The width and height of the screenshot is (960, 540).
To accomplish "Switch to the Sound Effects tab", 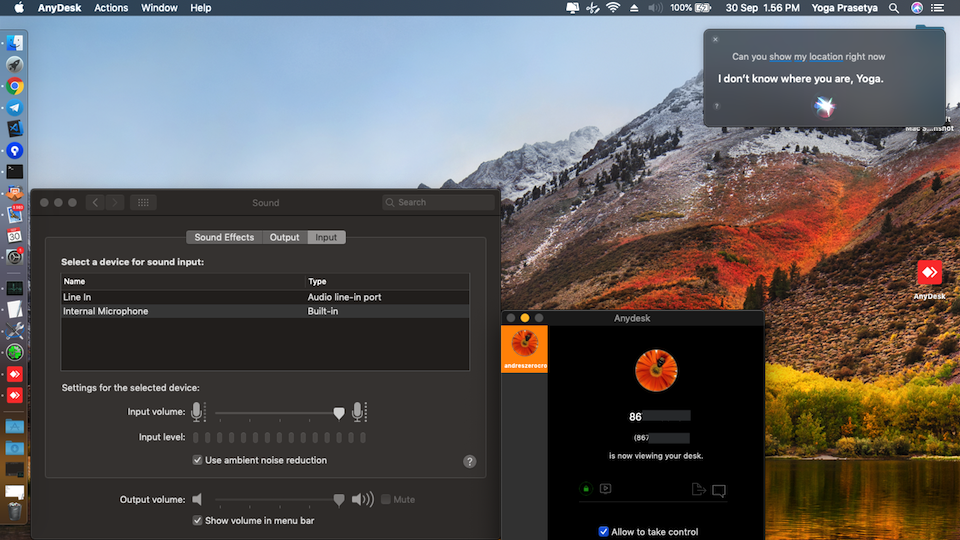I will (224, 238).
